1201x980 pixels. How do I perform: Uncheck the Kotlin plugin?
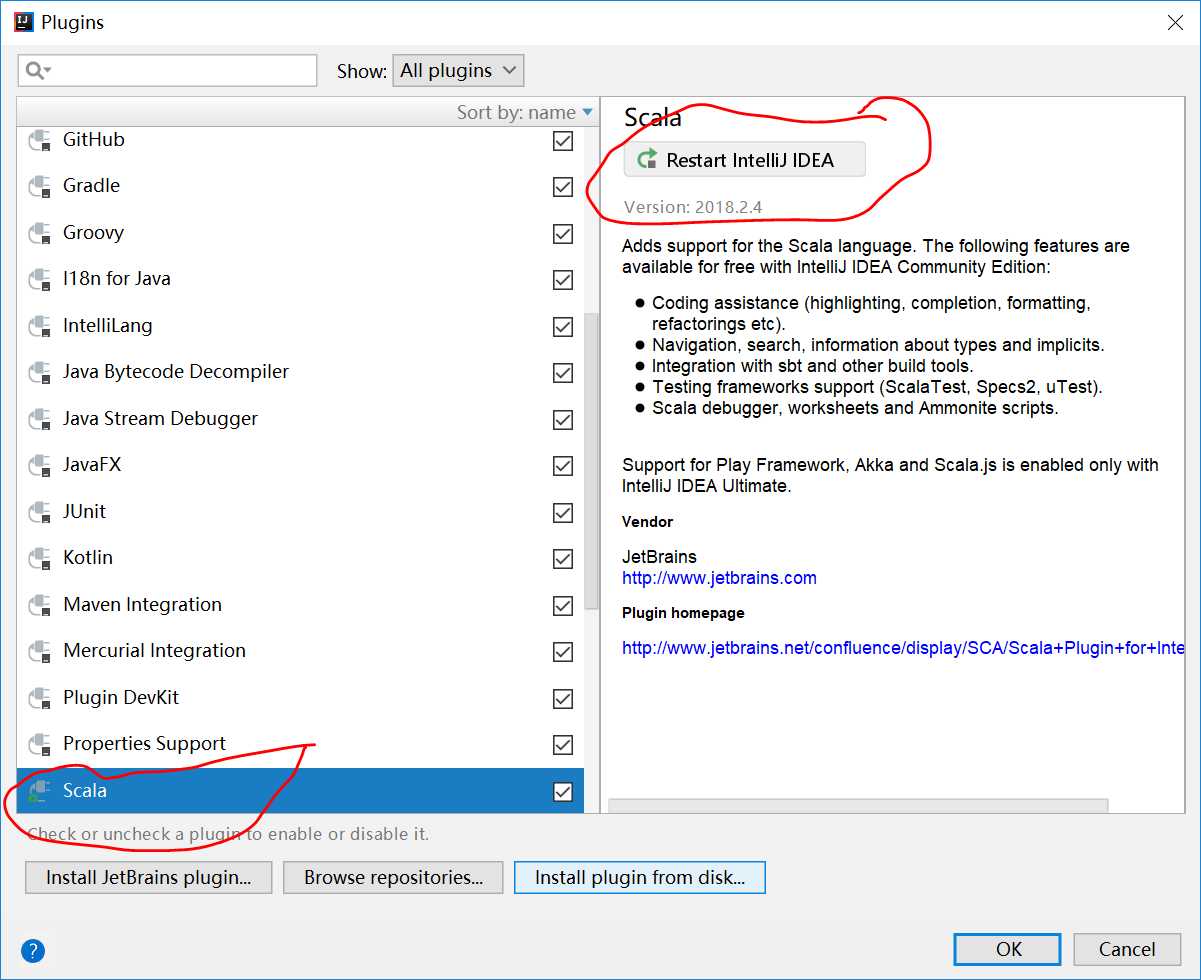[563, 559]
